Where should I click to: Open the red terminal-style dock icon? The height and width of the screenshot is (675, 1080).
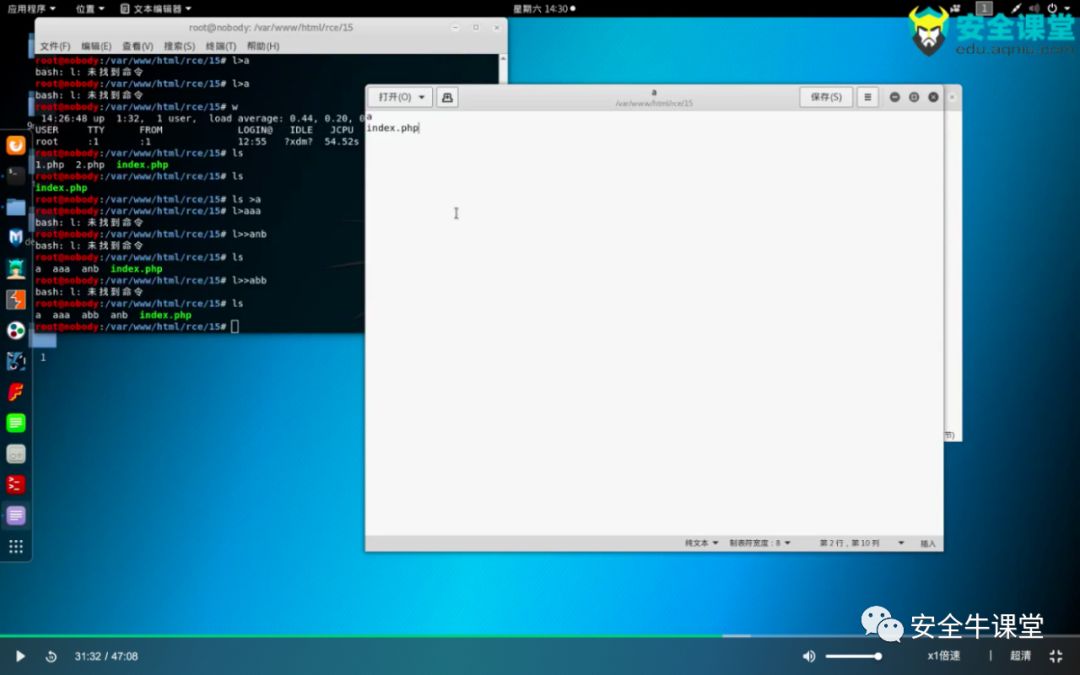pyautogui.click(x=16, y=485)
